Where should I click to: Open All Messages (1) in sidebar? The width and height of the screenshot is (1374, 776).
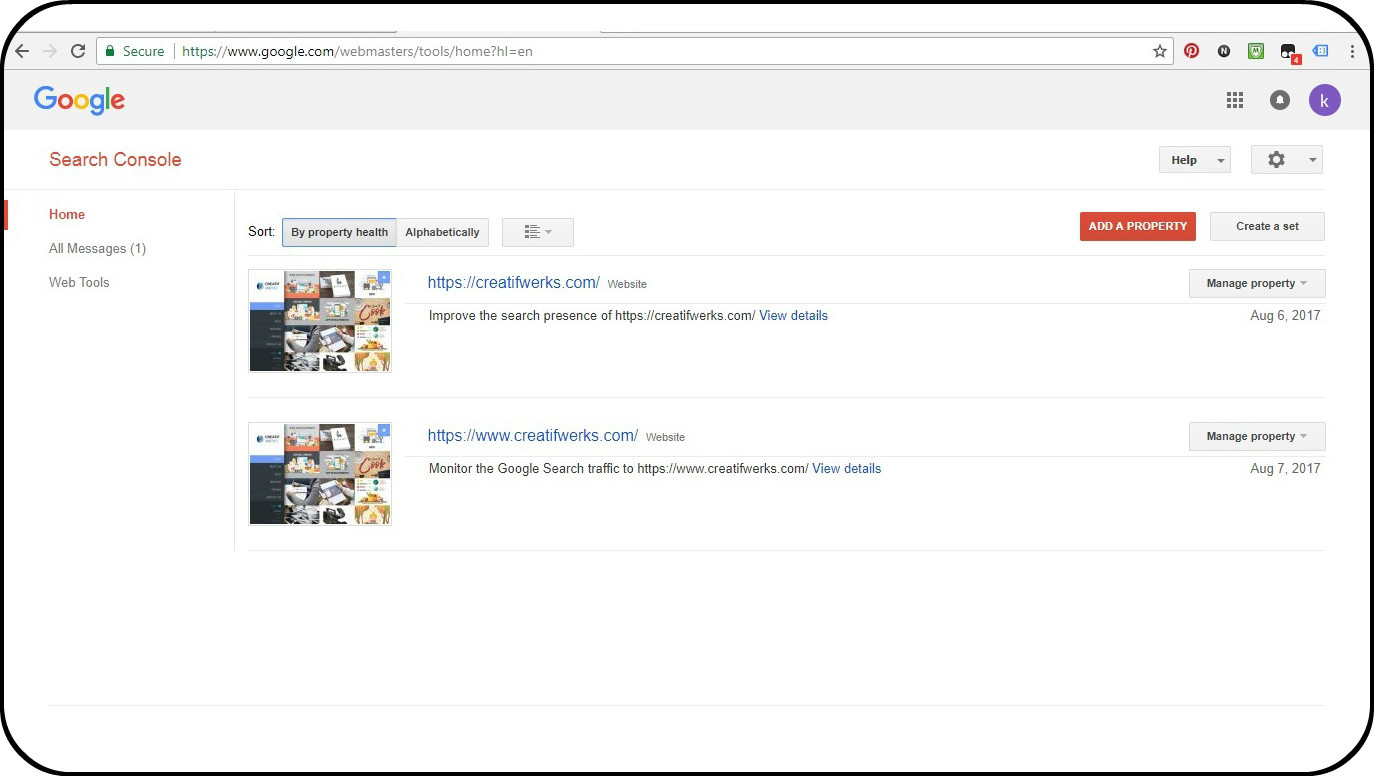[x=97, y=248]
